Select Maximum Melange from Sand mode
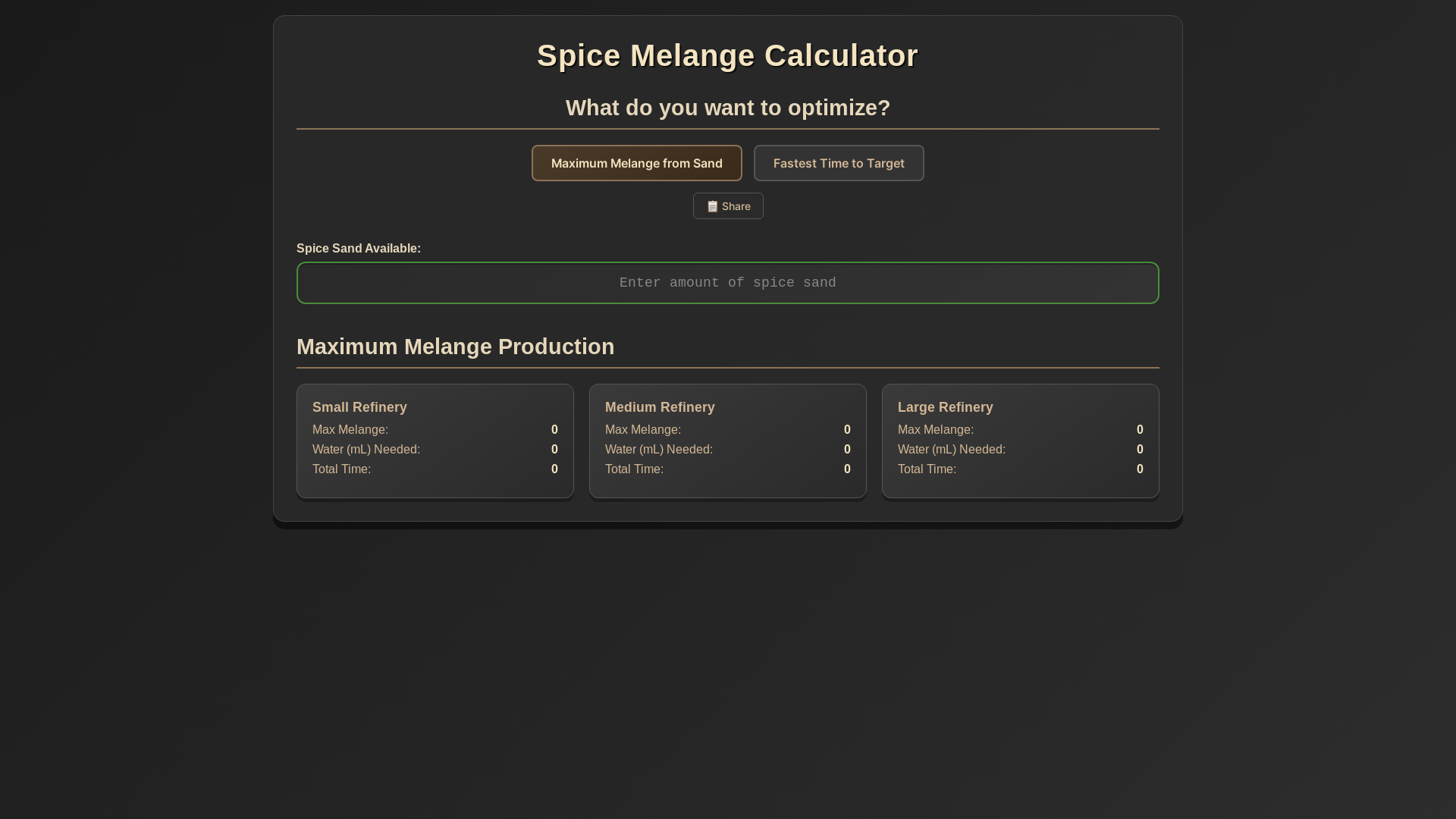 pos(636,163)
